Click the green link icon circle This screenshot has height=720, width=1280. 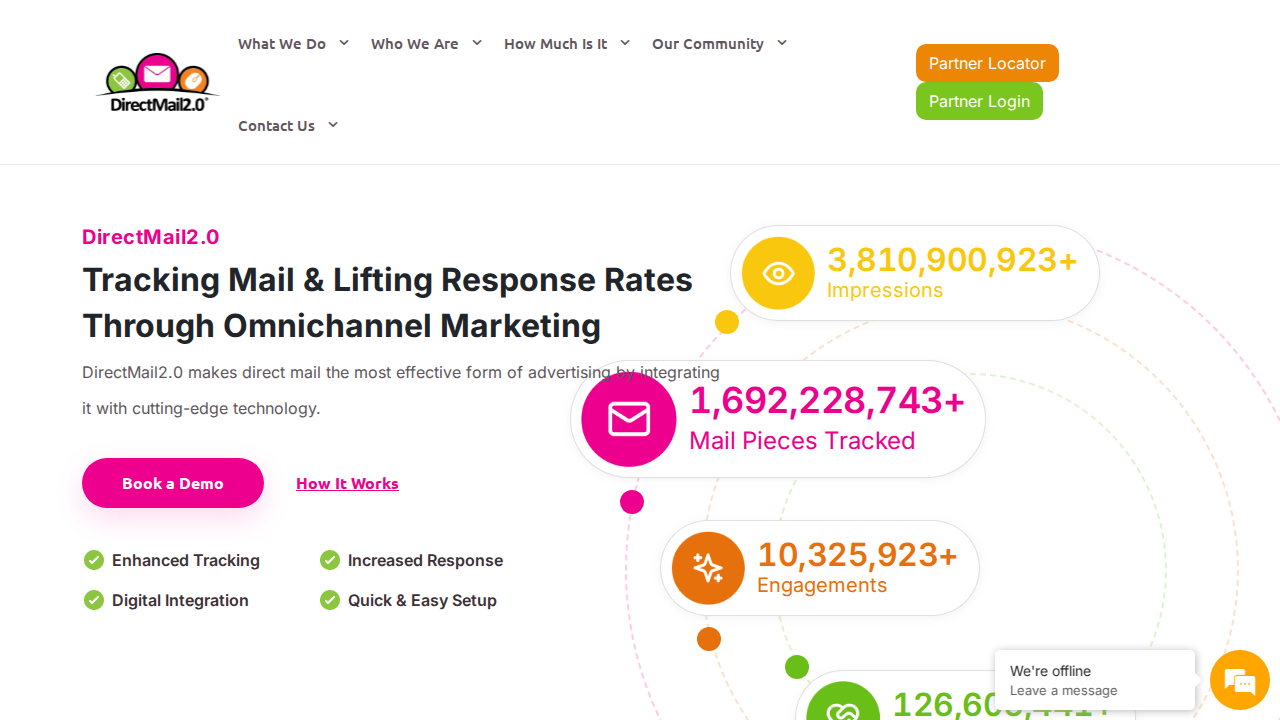pyautogui.click(x=843, y=701)
